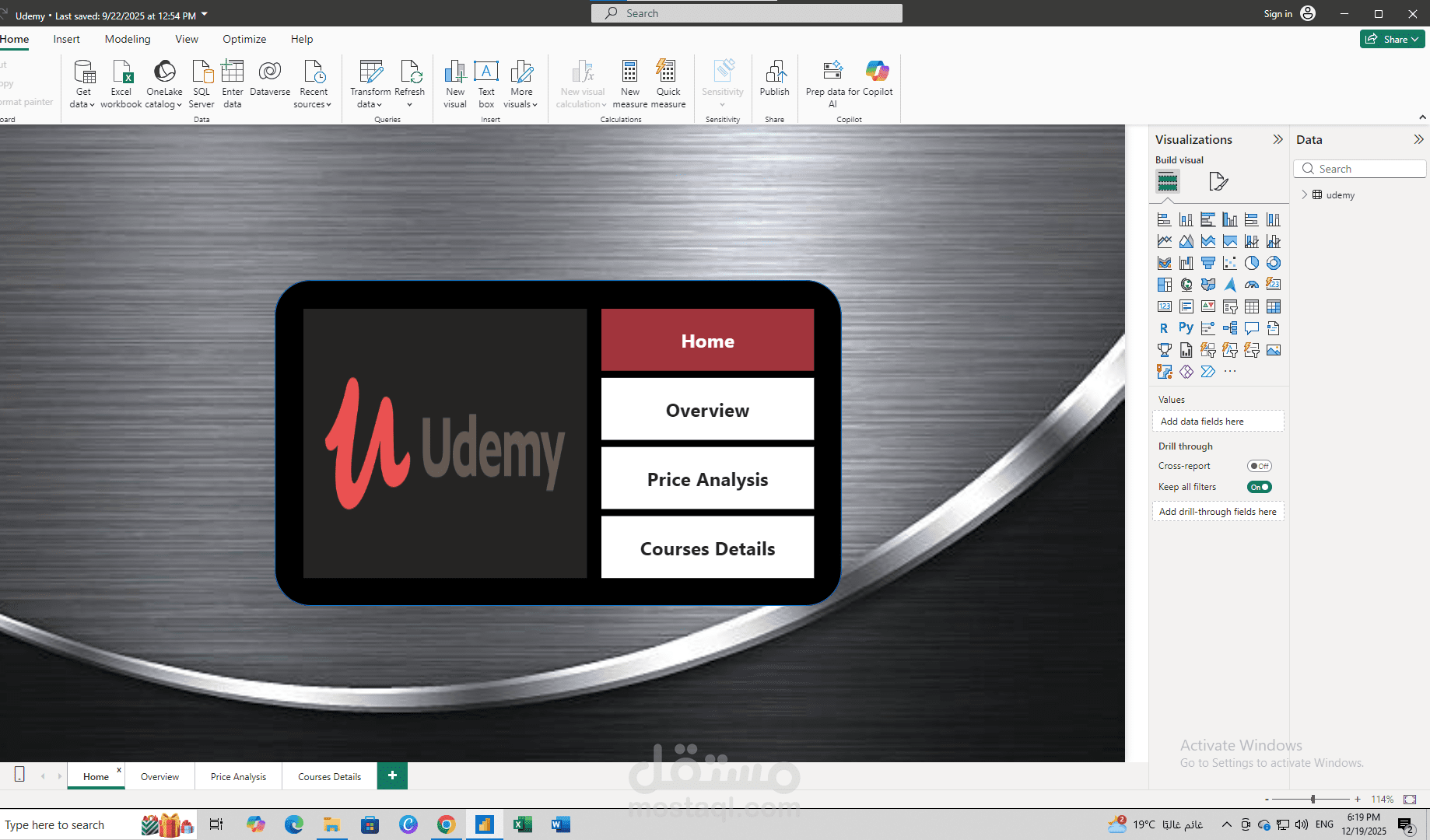
Task: Insert a decomposition tree visual
Action: (x=1229, y=328)
